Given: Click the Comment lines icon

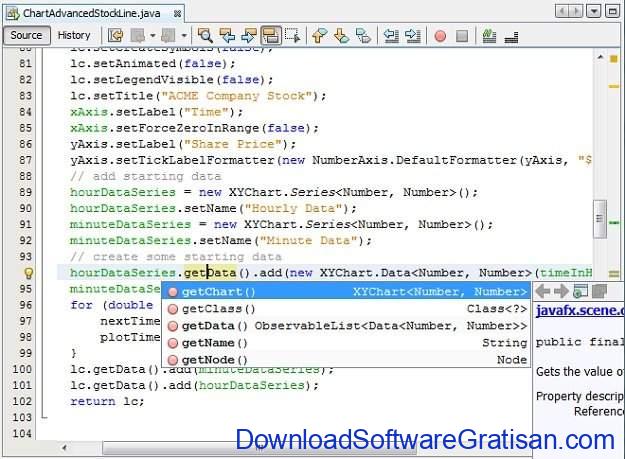Looking at the screenshot, I should pos(489,36).
